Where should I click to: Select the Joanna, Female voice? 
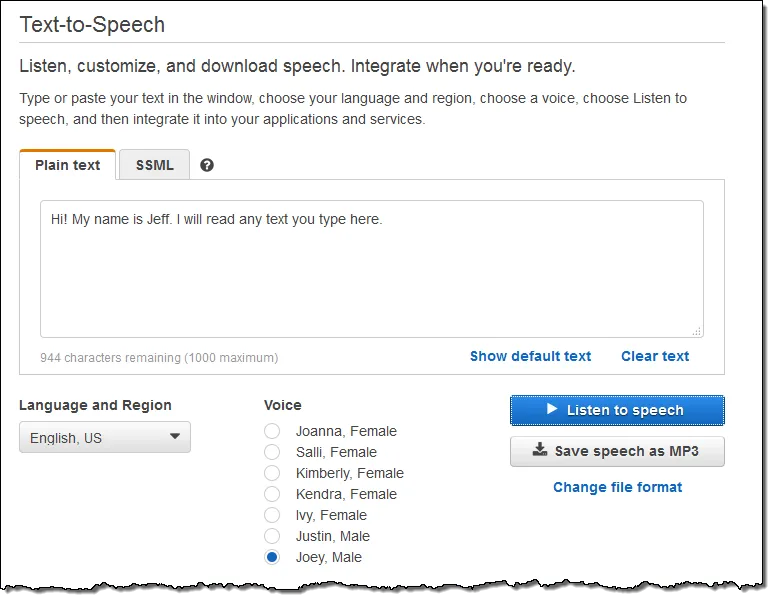coord(272,431)
